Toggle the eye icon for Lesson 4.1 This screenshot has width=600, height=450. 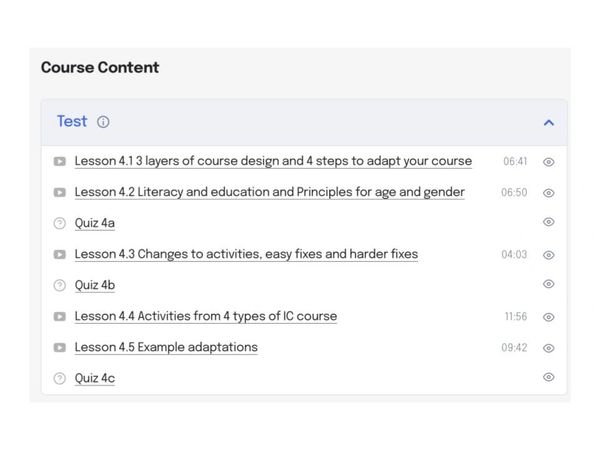(x=548, y=162)
